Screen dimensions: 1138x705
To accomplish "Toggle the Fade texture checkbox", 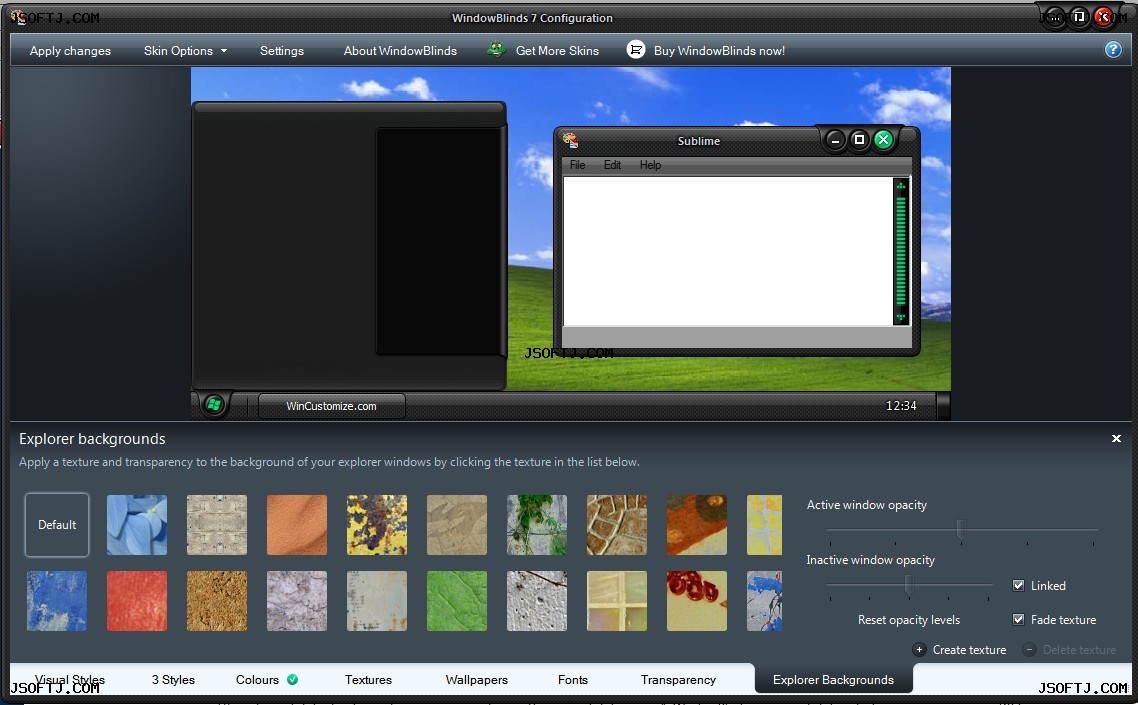I will coord(1018,619).
